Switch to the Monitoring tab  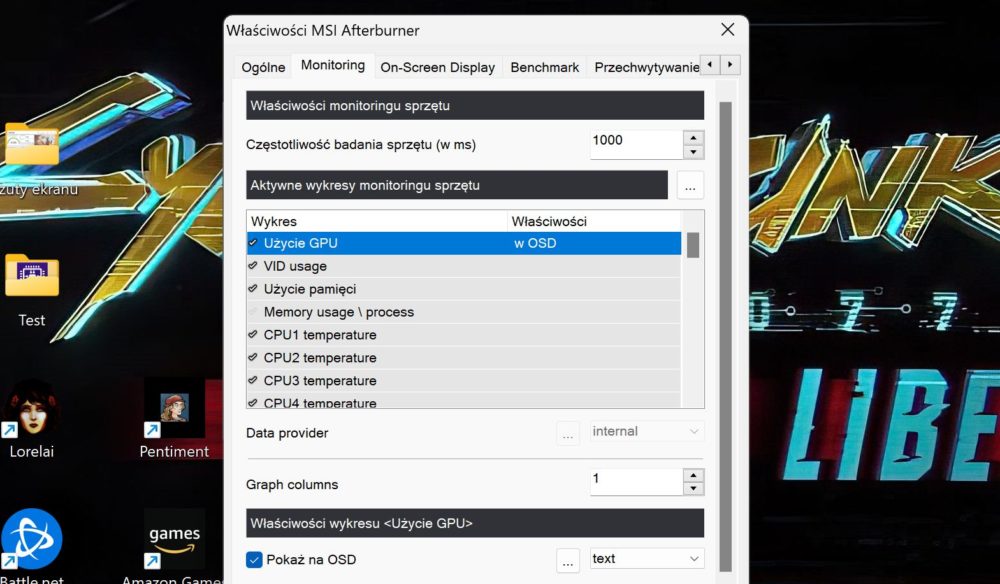coord(333,65)
